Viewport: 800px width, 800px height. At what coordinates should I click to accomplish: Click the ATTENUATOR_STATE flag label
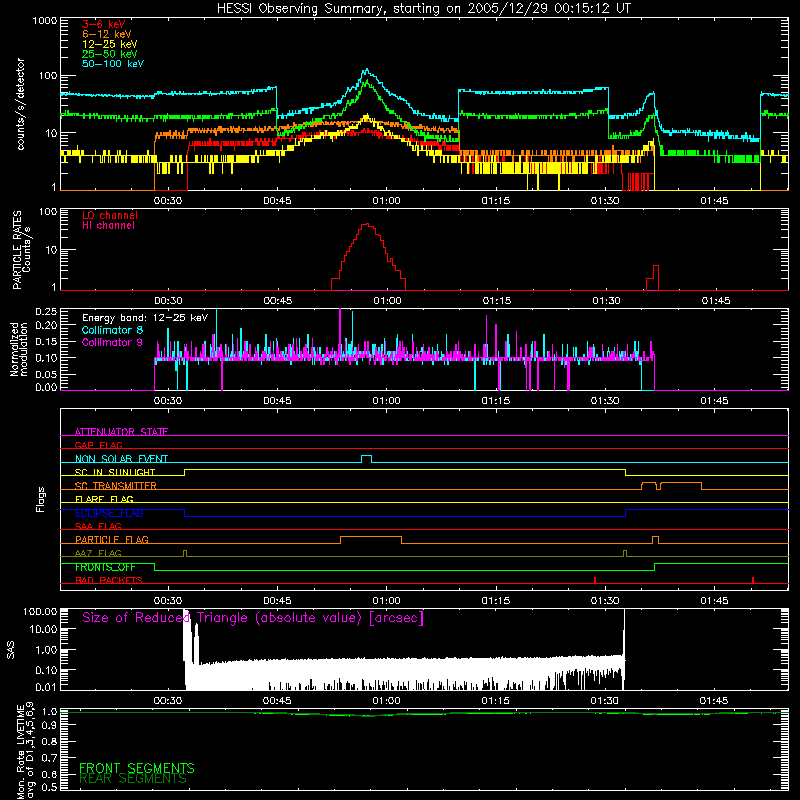[121, 432]
